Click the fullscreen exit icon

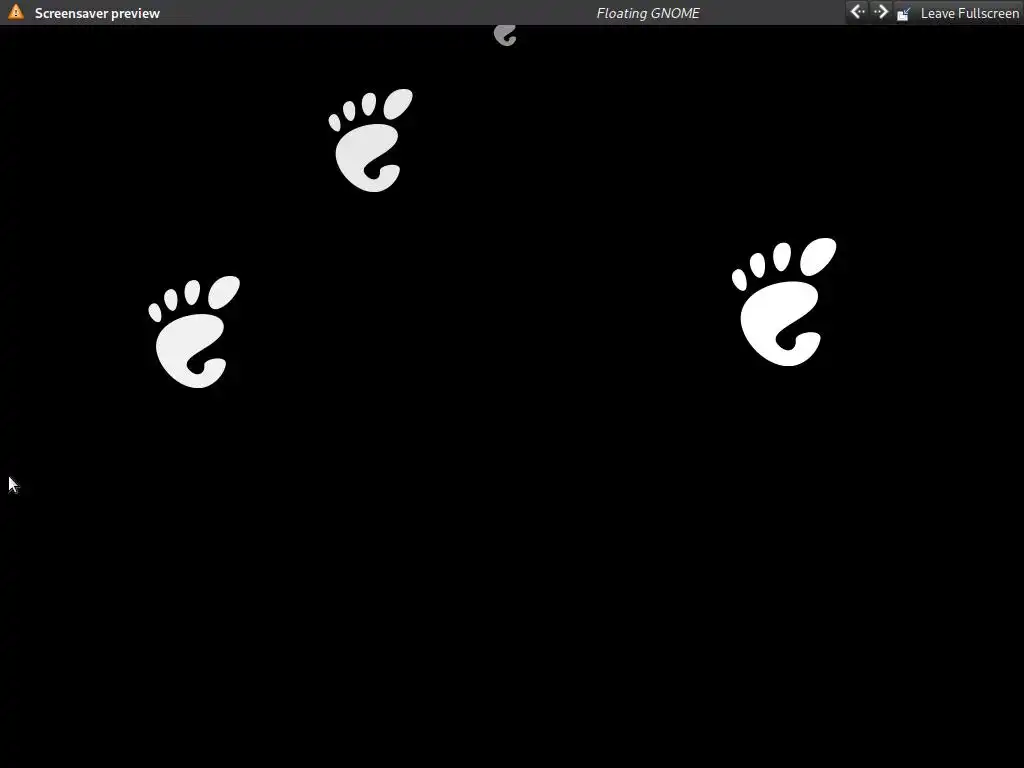coord(904,13)
